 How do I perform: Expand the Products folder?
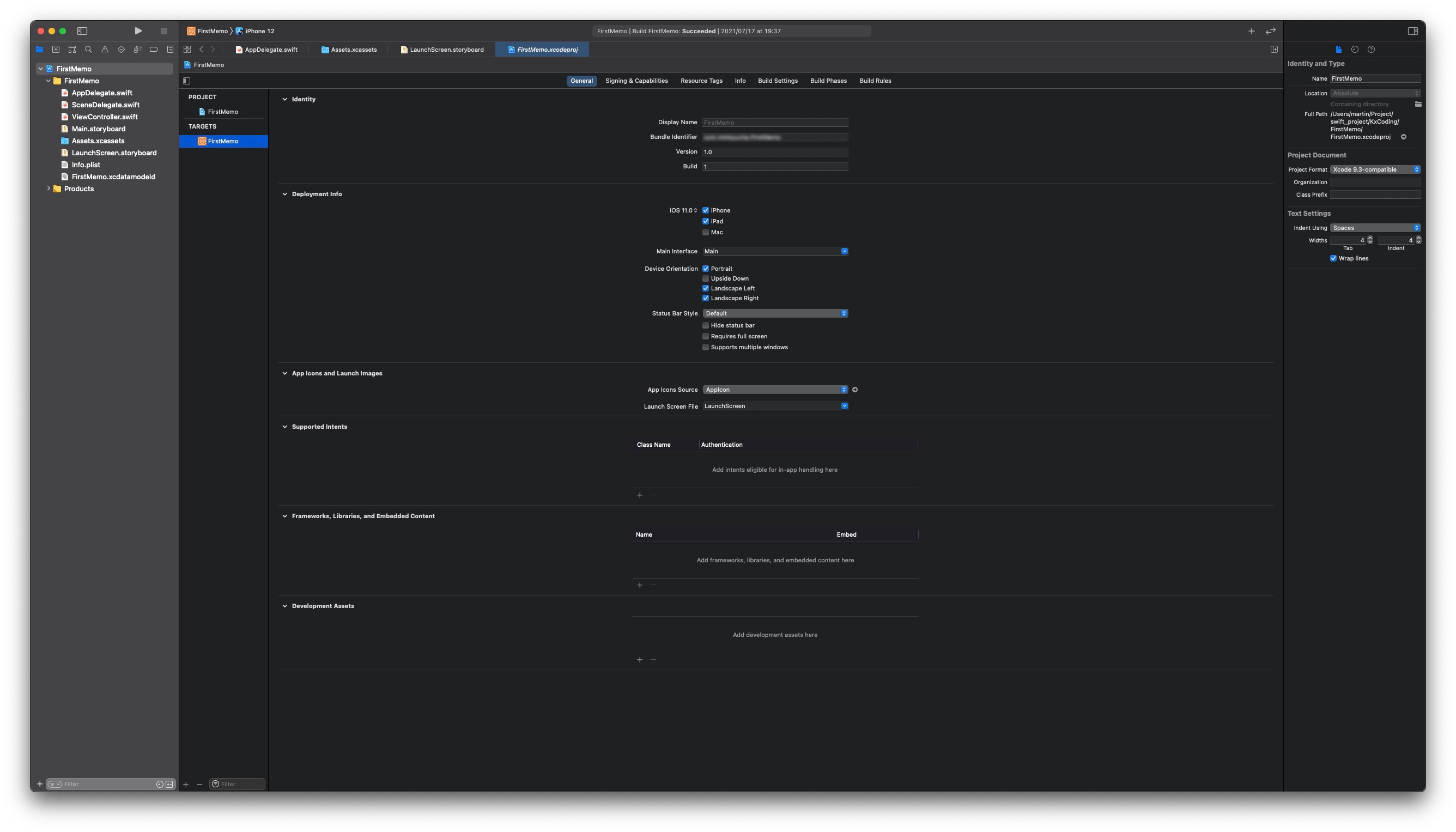[x=48, y=189]
